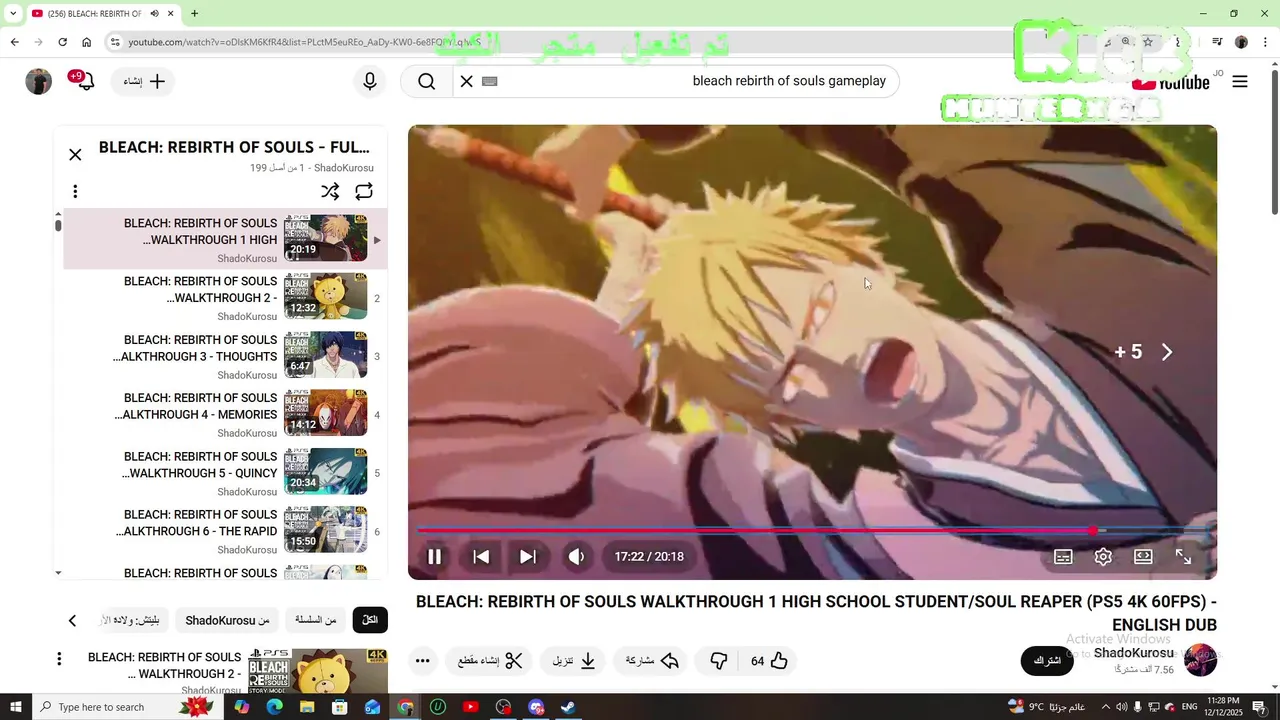Show more filter chips with left chevron
This screenshot has height=720, width=1280.
click(x=72, y=621)
